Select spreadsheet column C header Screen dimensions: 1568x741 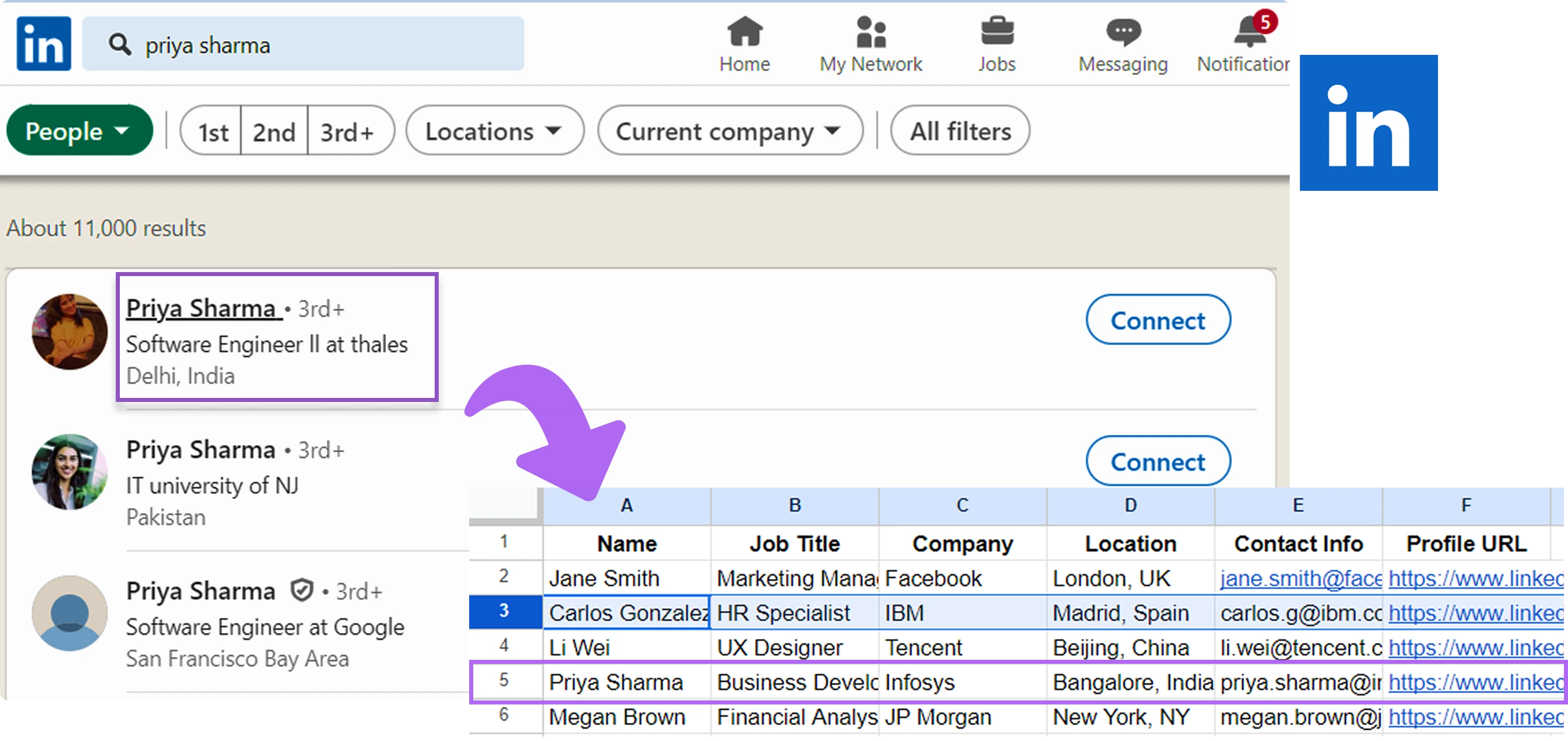coord(962,506)
